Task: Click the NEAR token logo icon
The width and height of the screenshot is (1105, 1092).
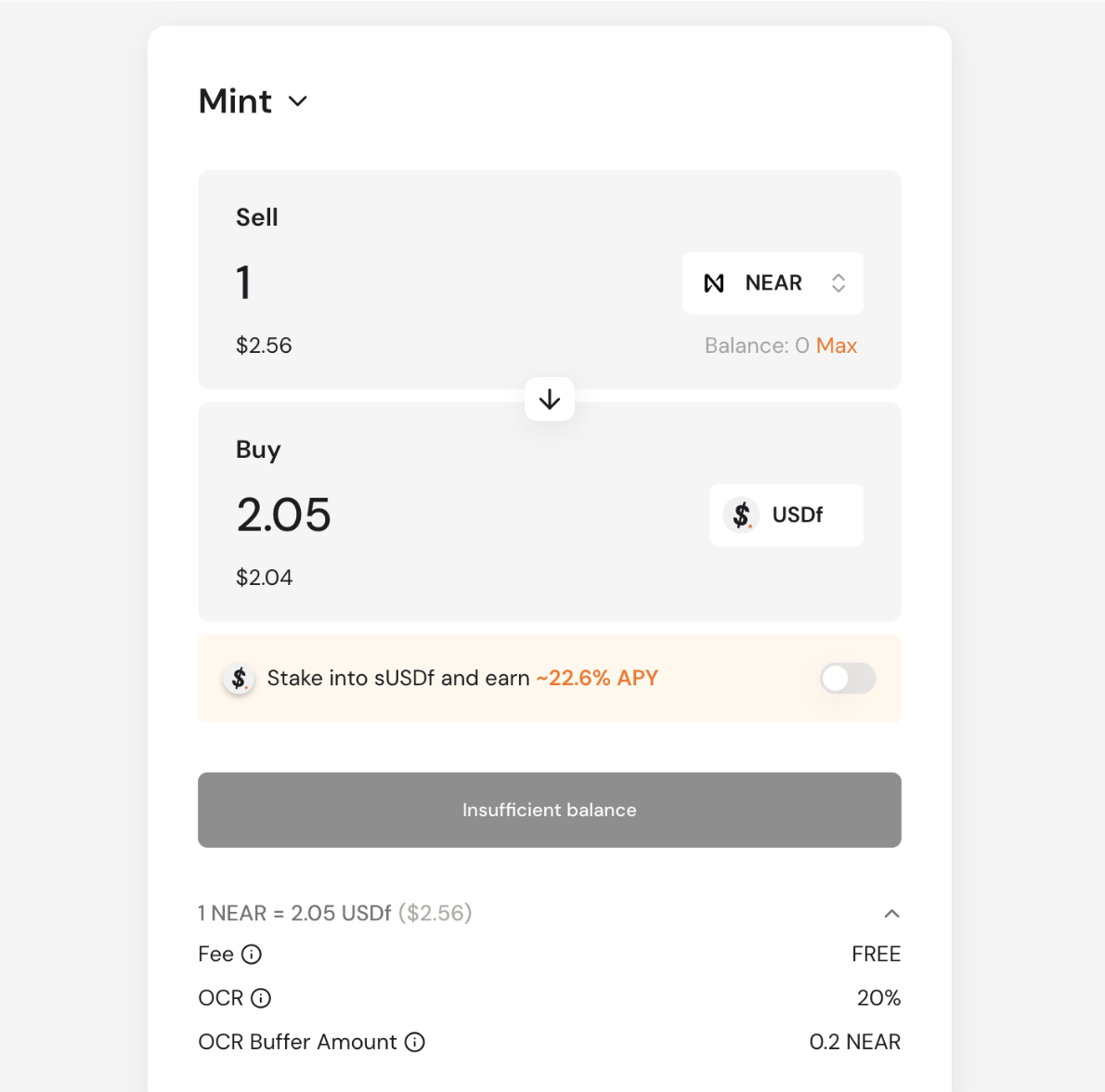Action: (x=714, y=283)
